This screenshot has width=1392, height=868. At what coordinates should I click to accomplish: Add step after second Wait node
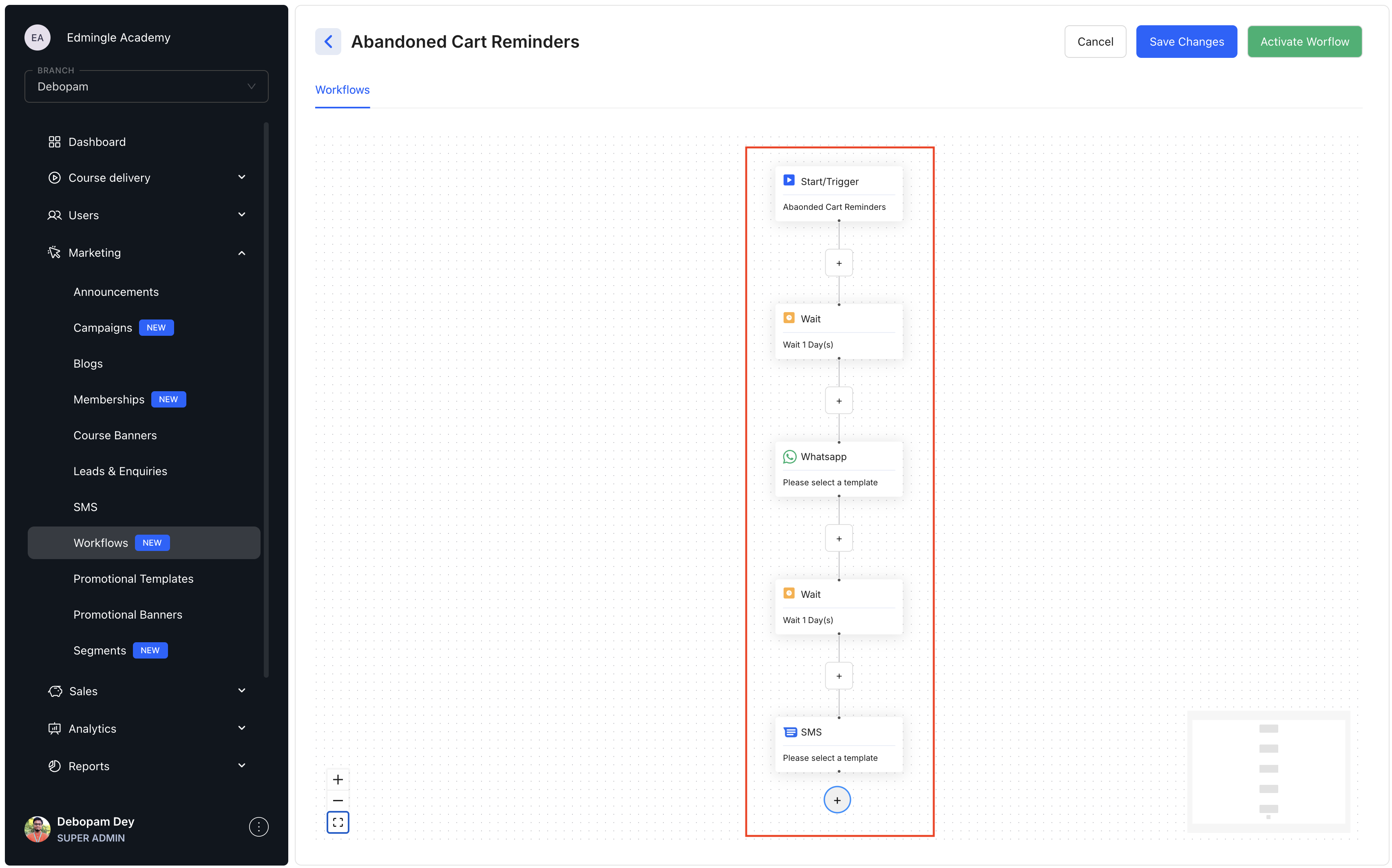838,676
